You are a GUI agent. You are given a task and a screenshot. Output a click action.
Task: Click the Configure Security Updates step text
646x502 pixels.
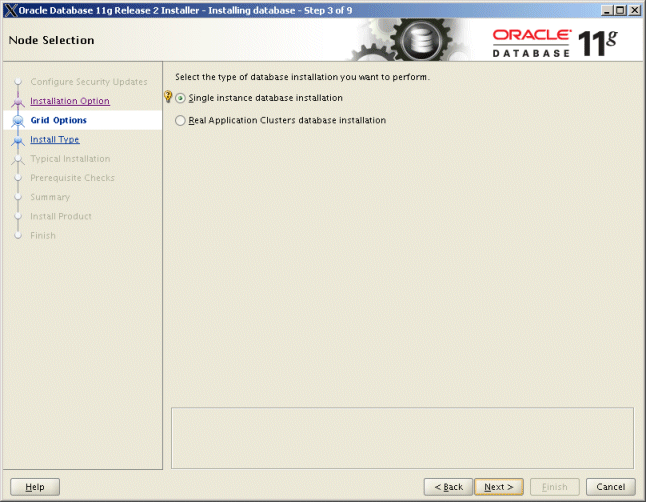[x=89, y=82]
